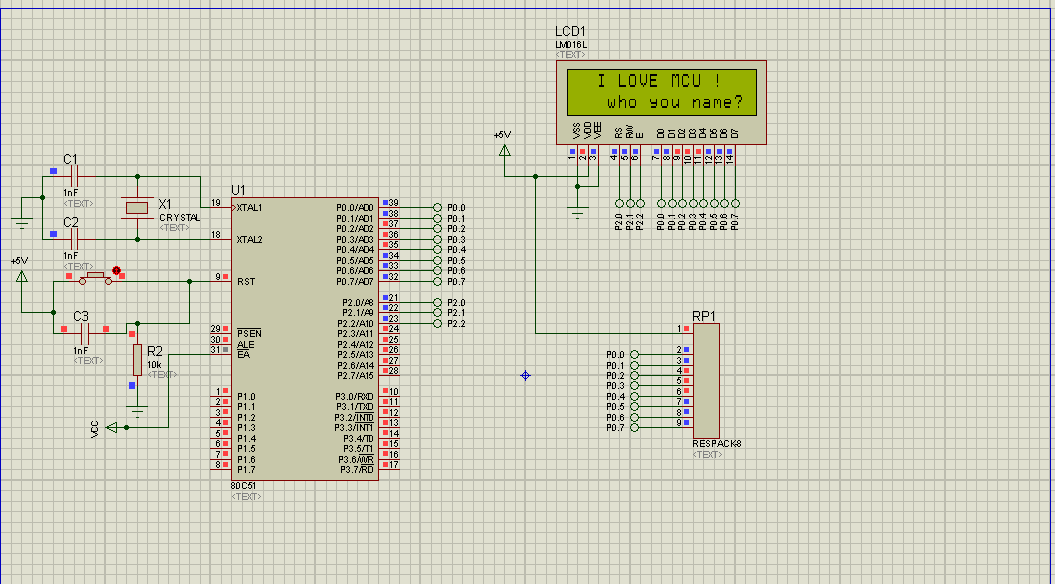The height and width of the screenshot is (584, 1055).
Task: Click EA pin 31 on U1
Action: tap(221, 354)
